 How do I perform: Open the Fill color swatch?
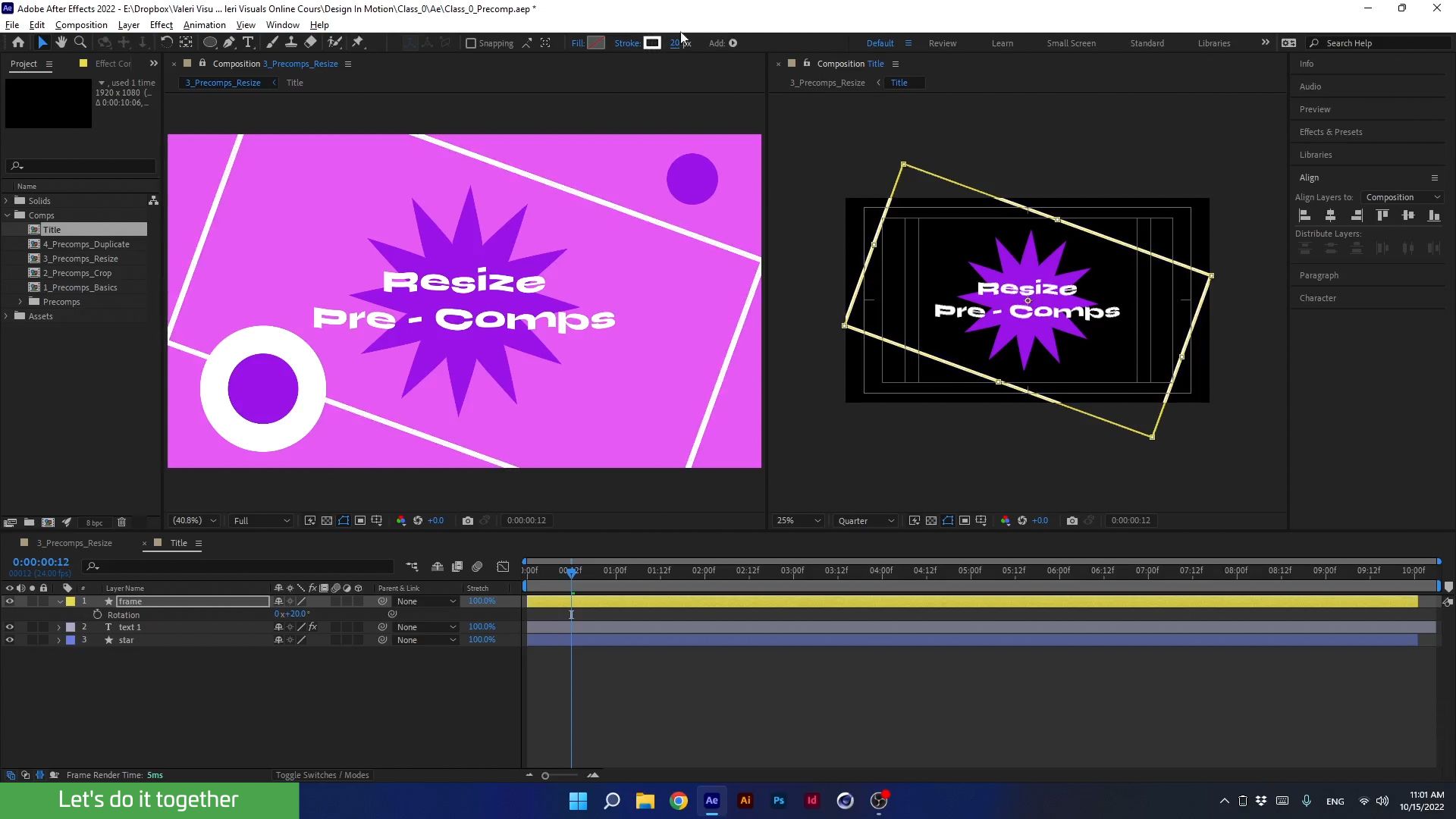click(x=596, y=42)
